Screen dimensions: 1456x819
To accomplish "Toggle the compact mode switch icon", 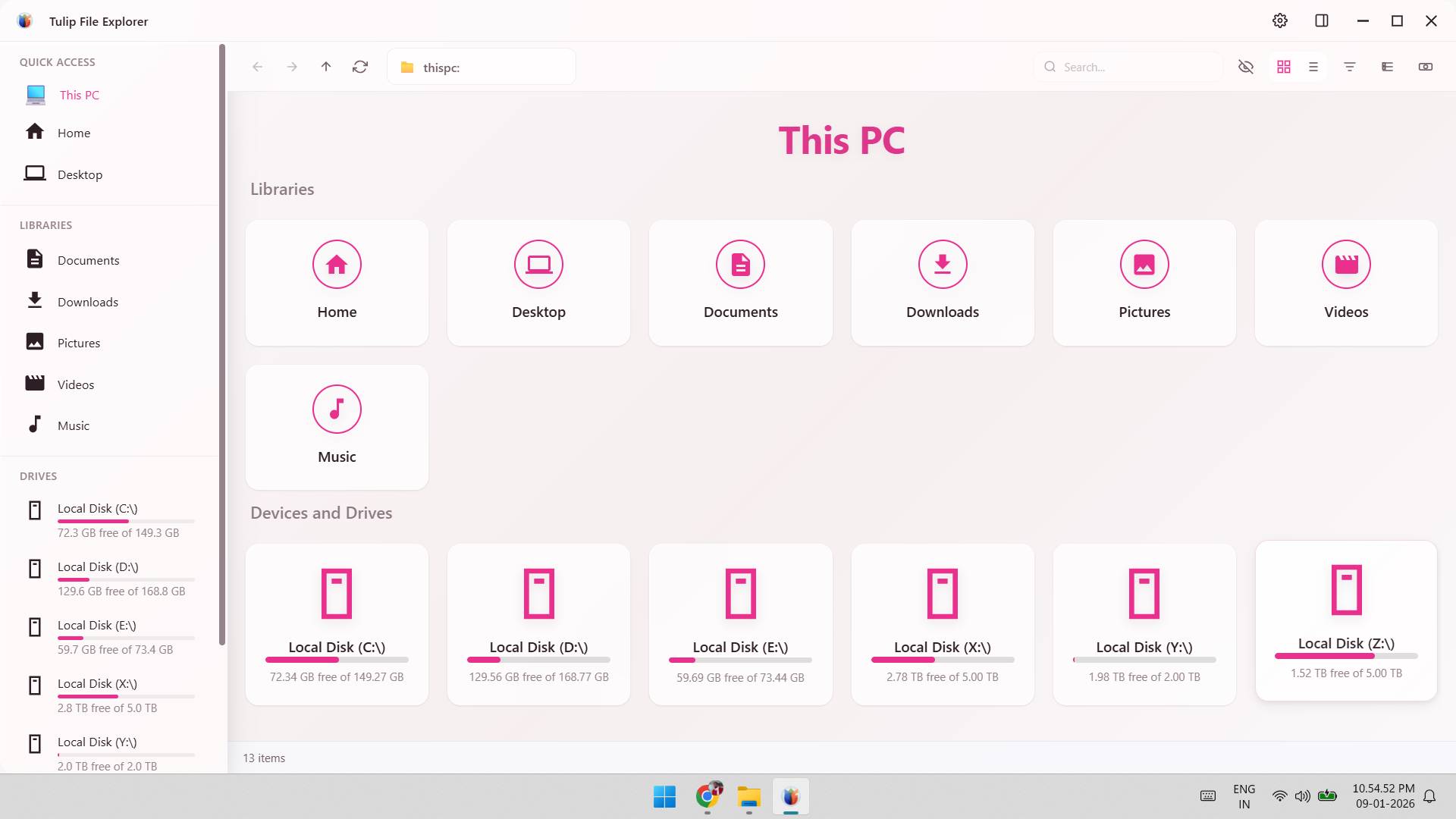I will (x=1426, y=67).
